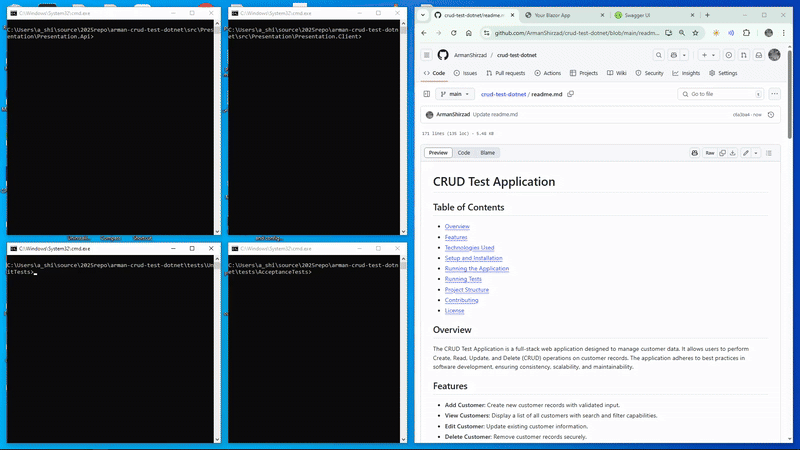The height and width of the screenshot is (450, 800).
Task: Open the Issues tab
Action: point(465,73)
